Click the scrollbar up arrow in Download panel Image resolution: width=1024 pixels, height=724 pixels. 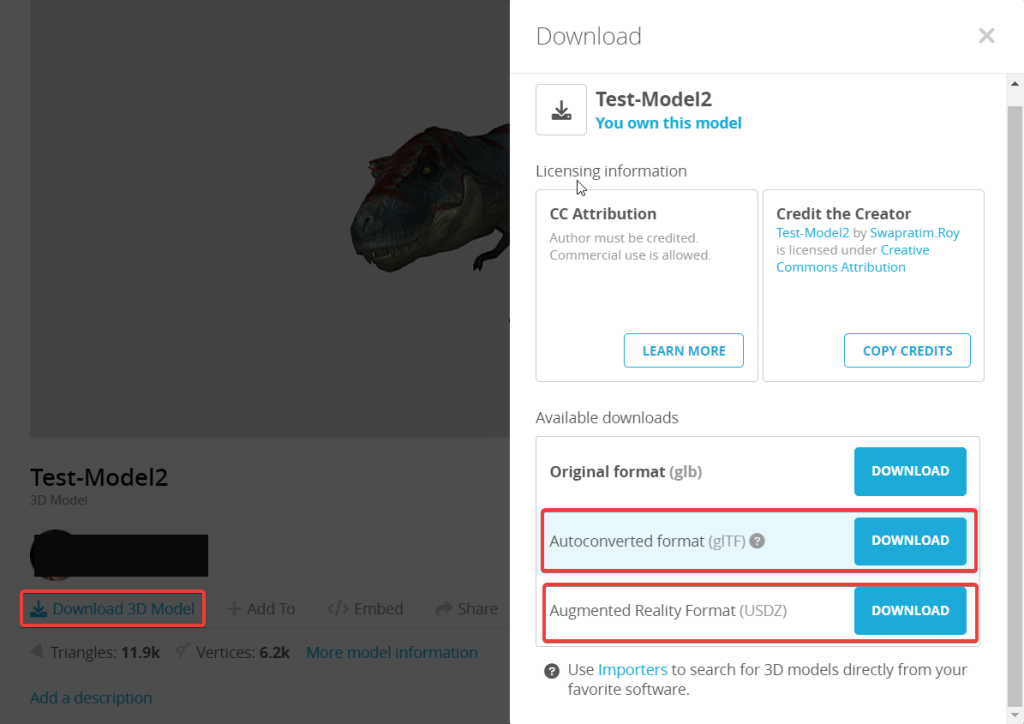pos(1015,84)
